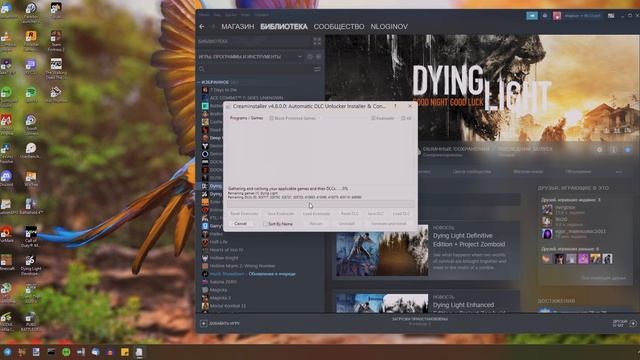Open Dying Light Enhanced news article
The width and height of the screenshot is (640, 360).
pos(463,305)
